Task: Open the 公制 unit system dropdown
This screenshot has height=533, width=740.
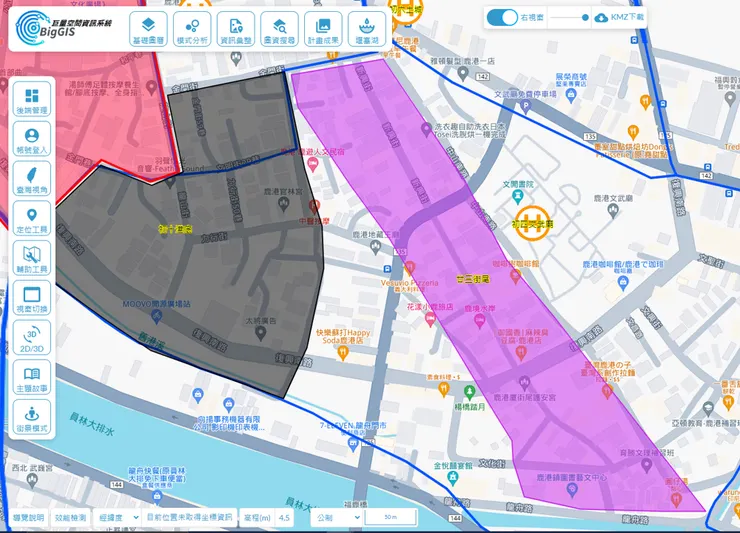Action: (x=337, y=517)
